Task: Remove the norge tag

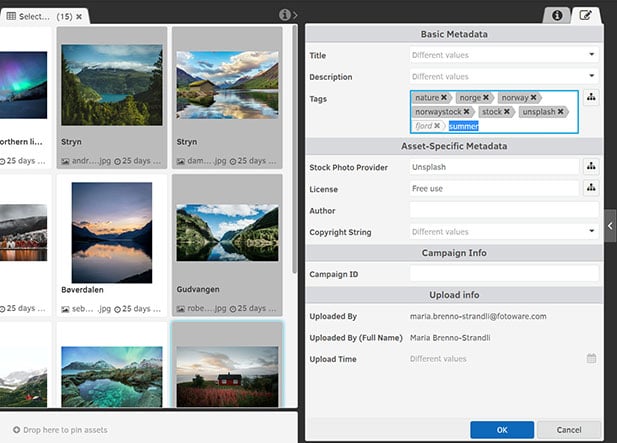Action: click(486, 97)
